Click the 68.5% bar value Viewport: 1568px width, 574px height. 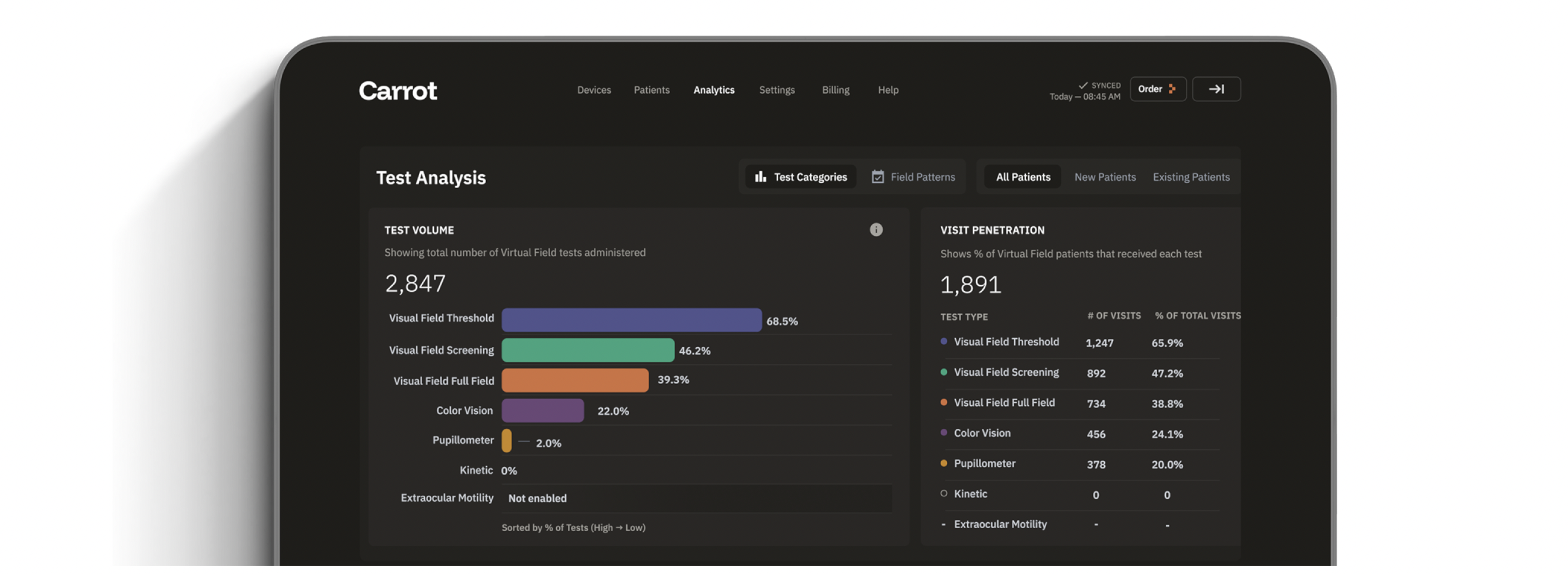click(x=782, y=321)
